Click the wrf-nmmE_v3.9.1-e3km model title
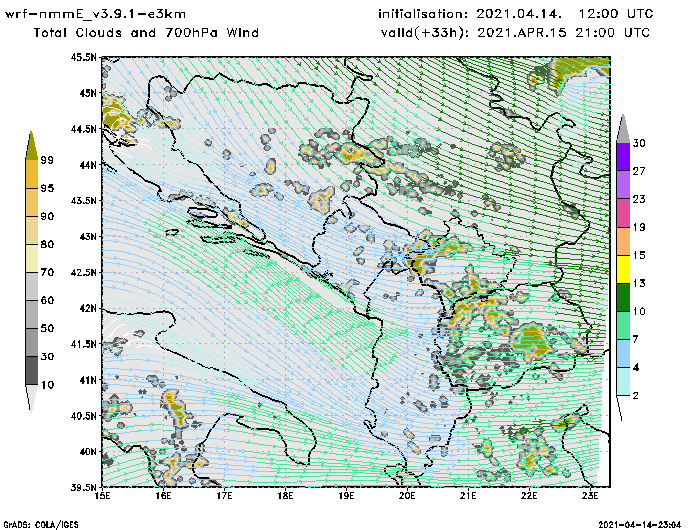 click(95, 15)
